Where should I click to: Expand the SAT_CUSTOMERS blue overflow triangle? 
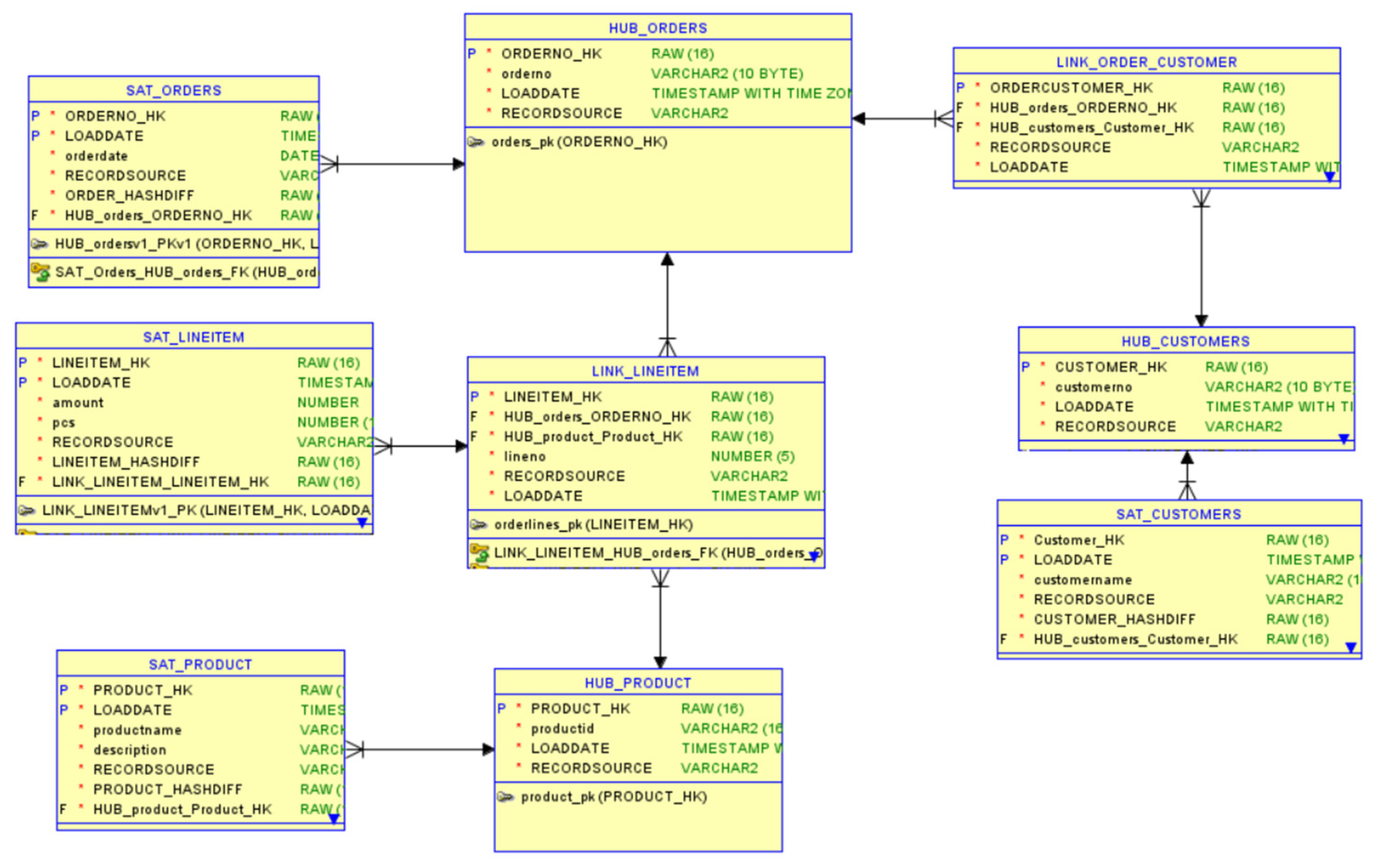tap(1351, 648)
